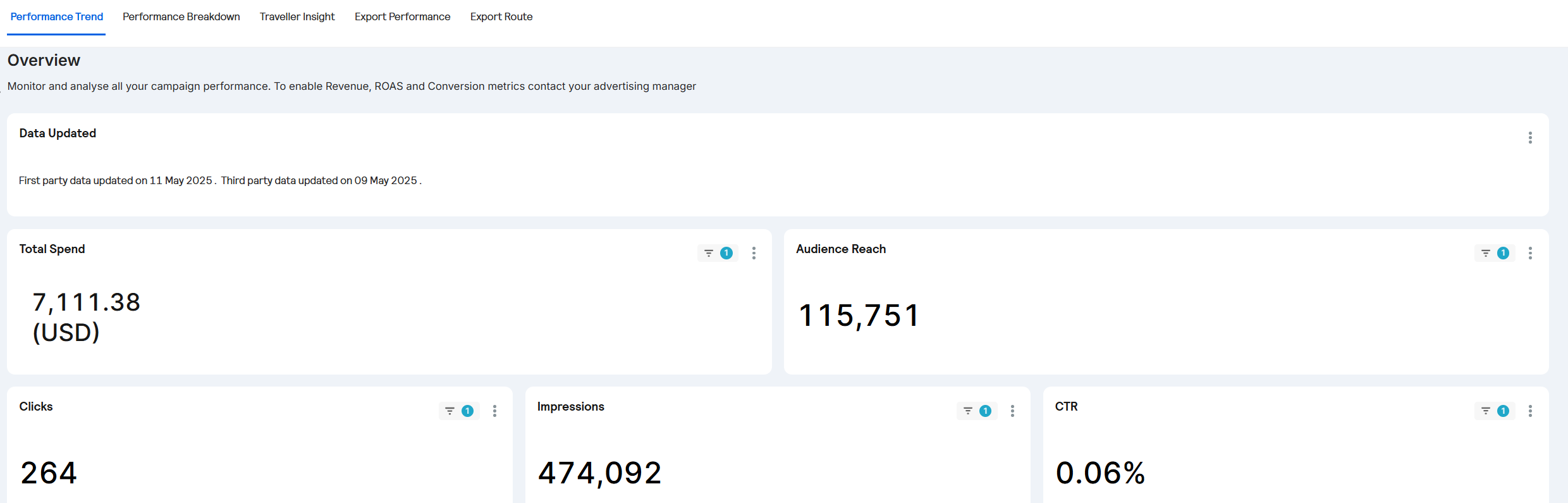This screenshot has width=1568, height=503.
Task: Open Impressions card three-dot menu
Action: [1012, 411]
